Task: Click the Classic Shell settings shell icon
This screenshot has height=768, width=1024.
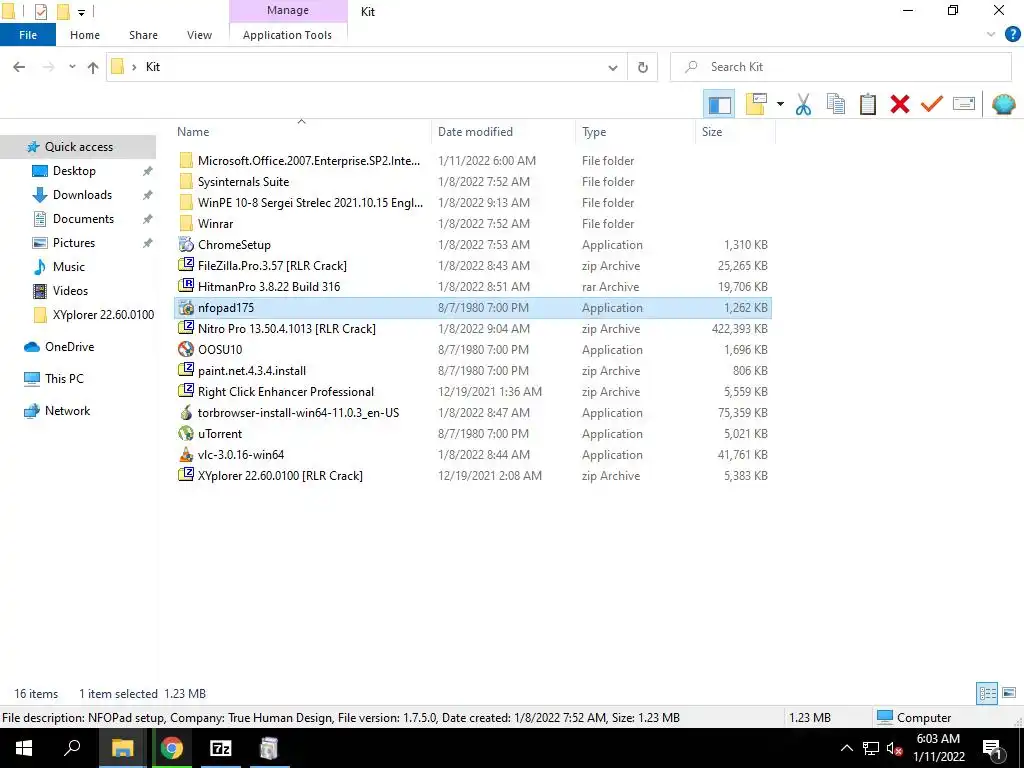Action: [1003, 104]
